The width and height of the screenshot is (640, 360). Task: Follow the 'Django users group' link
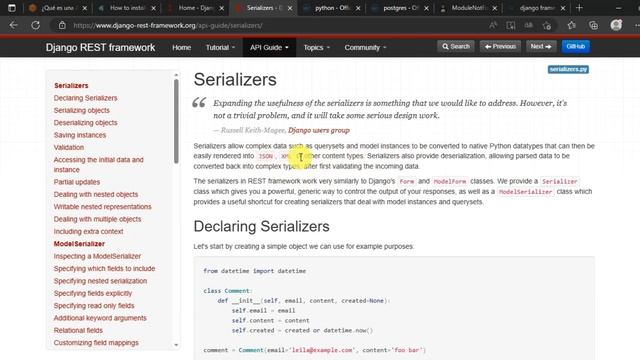[x=319, y=130]
